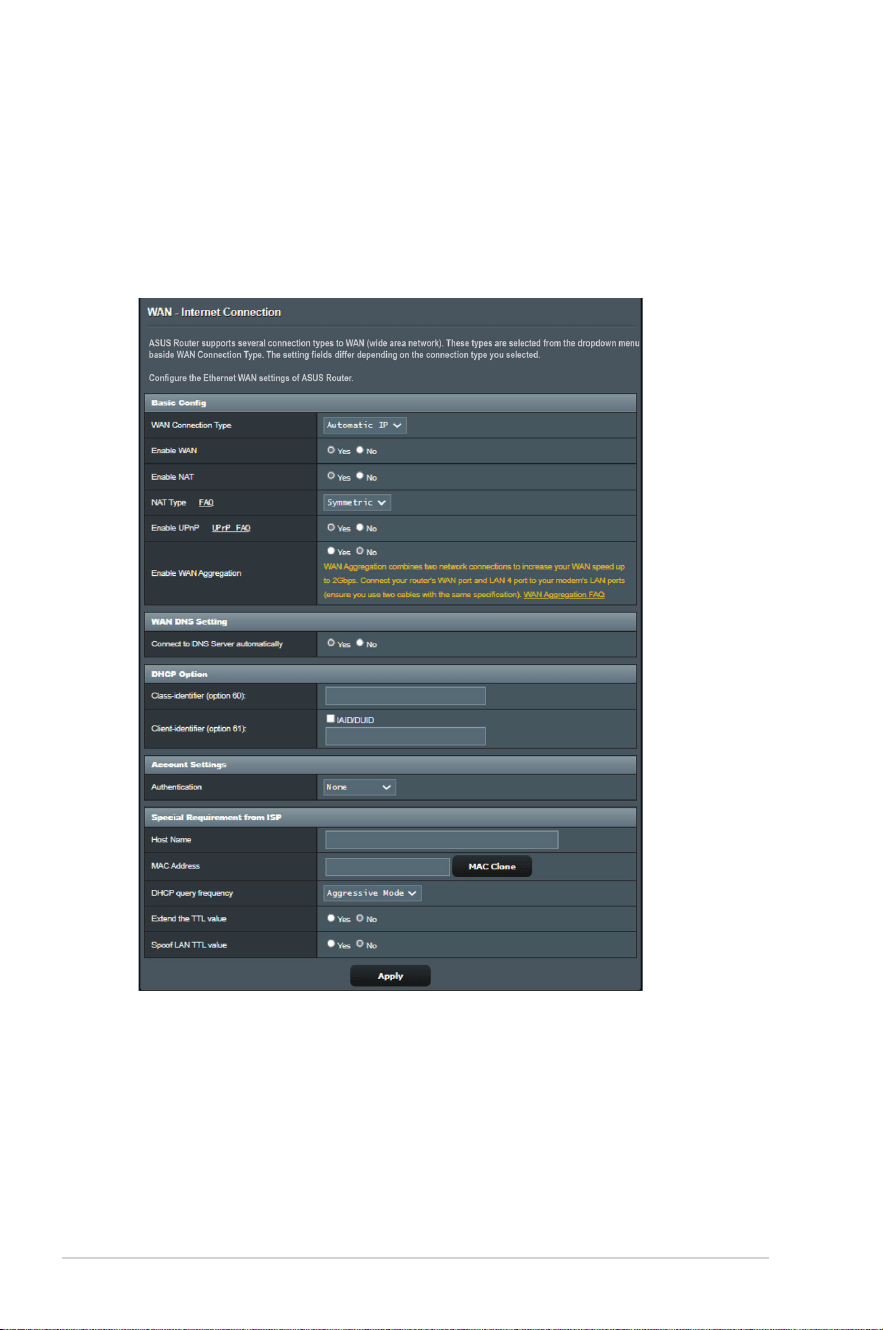Click the MAC Clone button

pyautogui.click(x=492, y=866)
